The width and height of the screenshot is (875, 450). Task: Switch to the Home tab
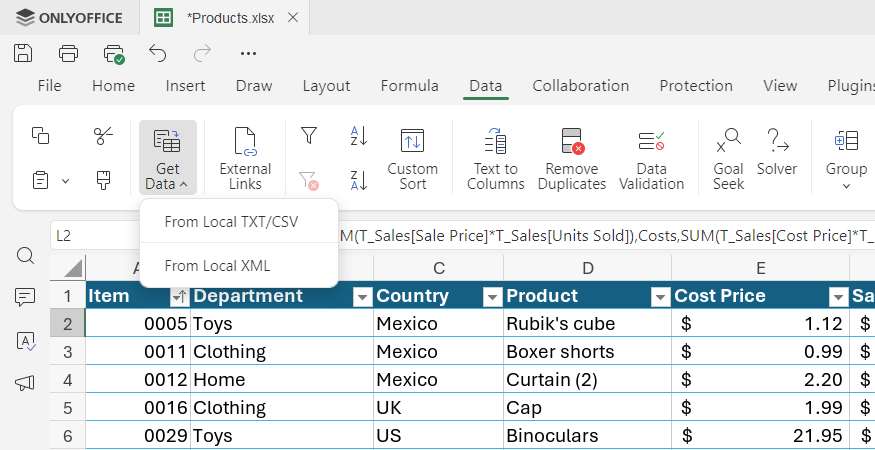coord(113,86)
